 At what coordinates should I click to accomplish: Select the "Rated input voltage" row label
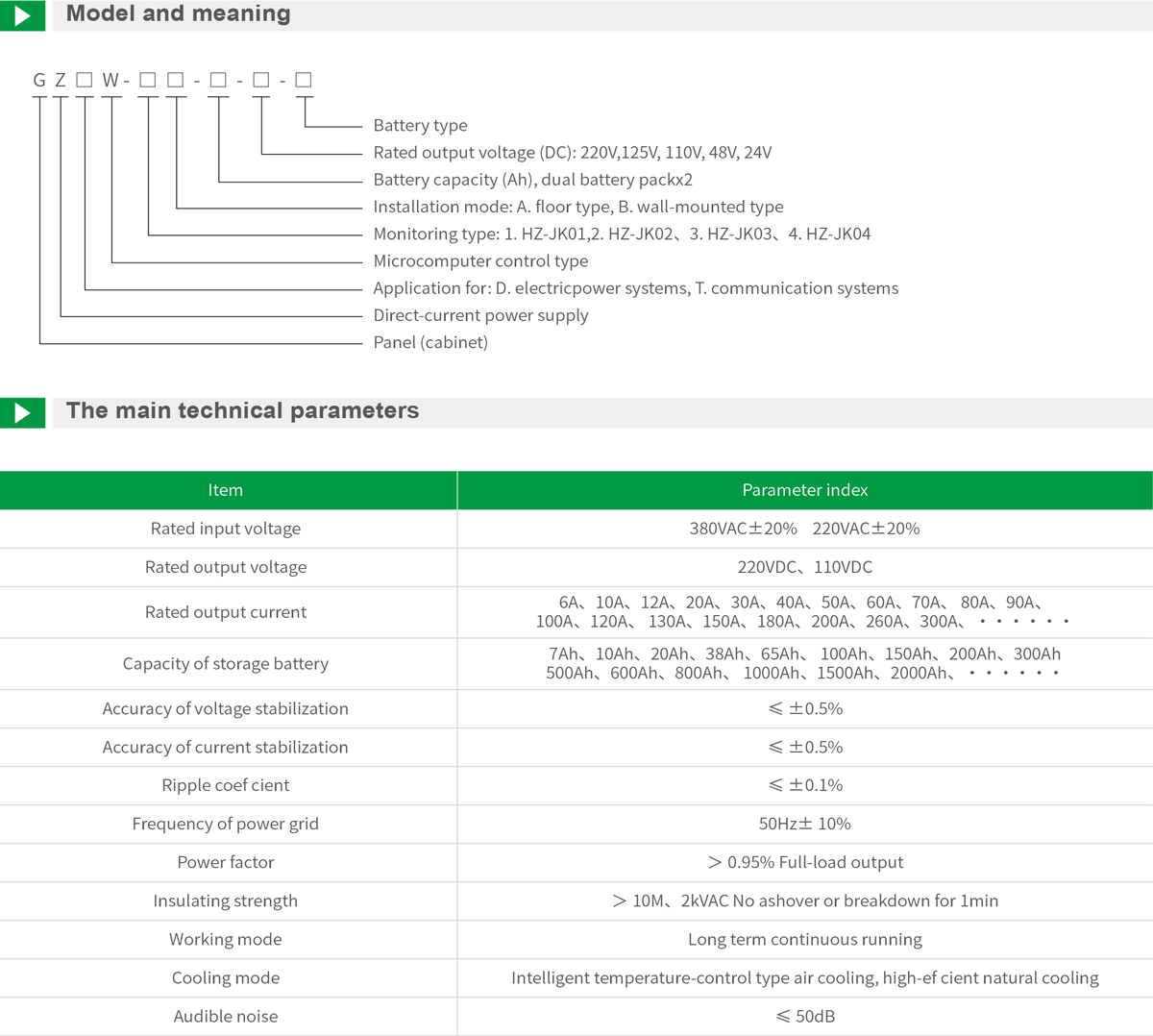click(226, 529)
